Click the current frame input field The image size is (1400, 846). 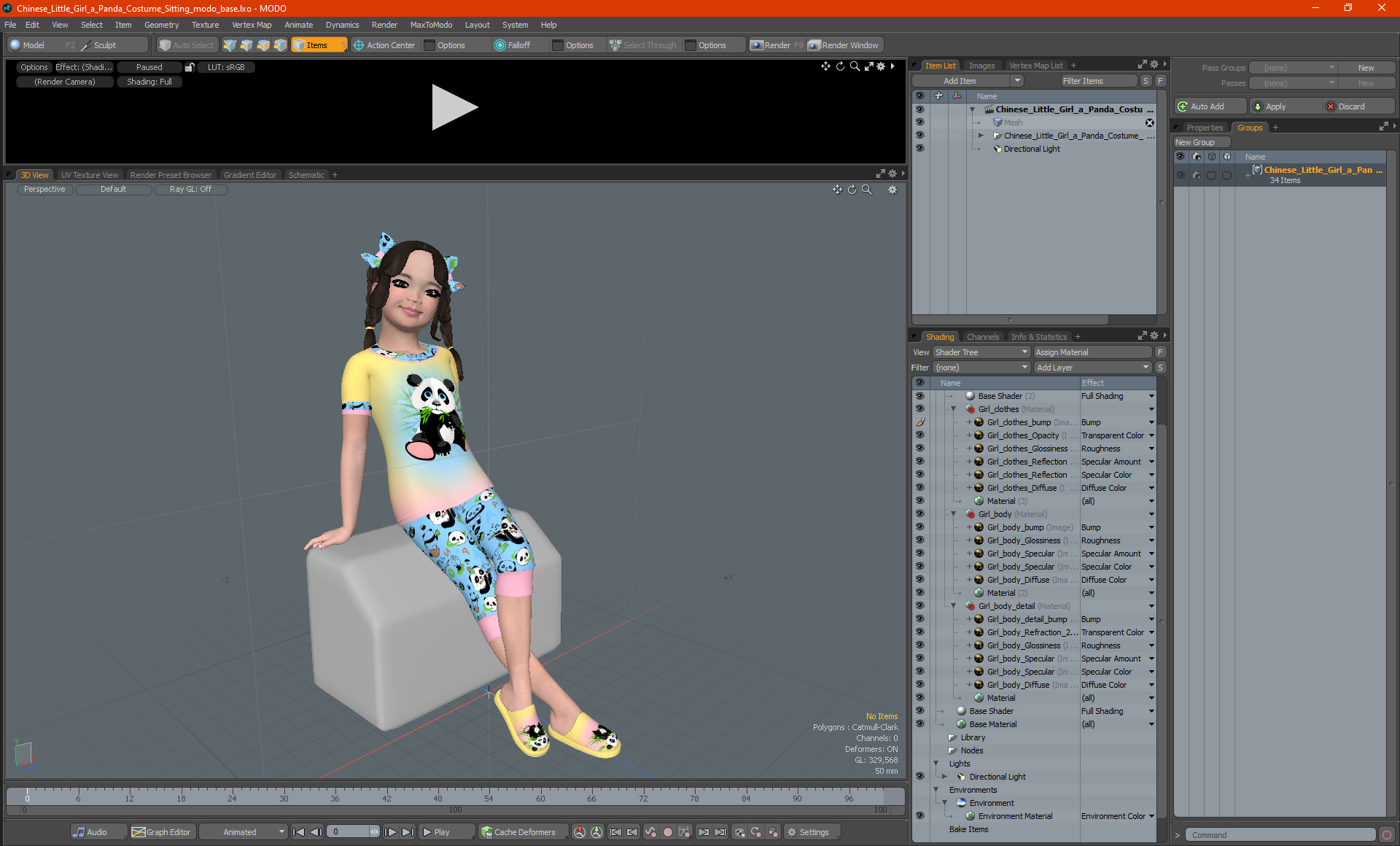coord(349,832)
